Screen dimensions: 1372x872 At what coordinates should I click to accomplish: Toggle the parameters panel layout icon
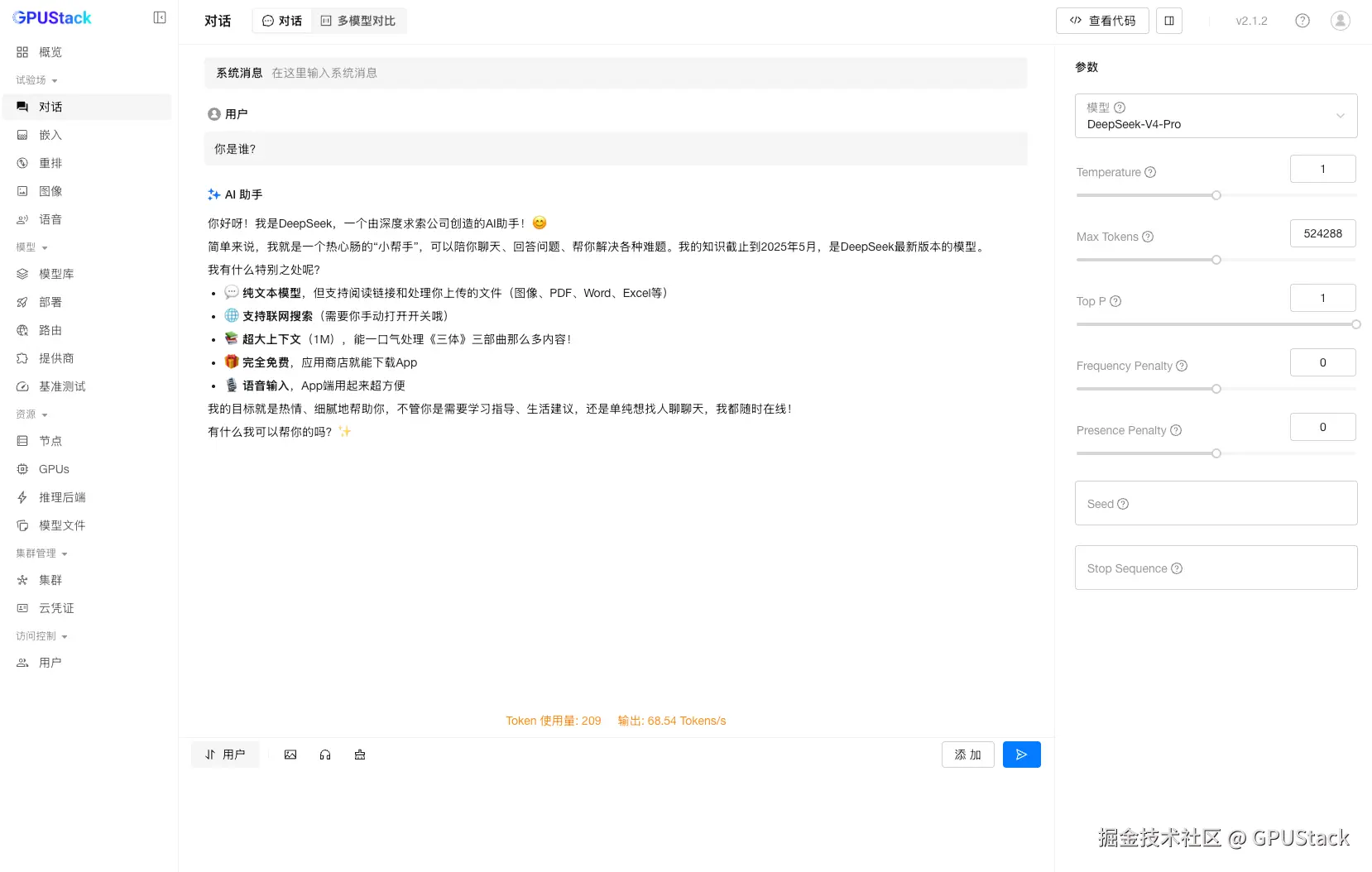1169,21
